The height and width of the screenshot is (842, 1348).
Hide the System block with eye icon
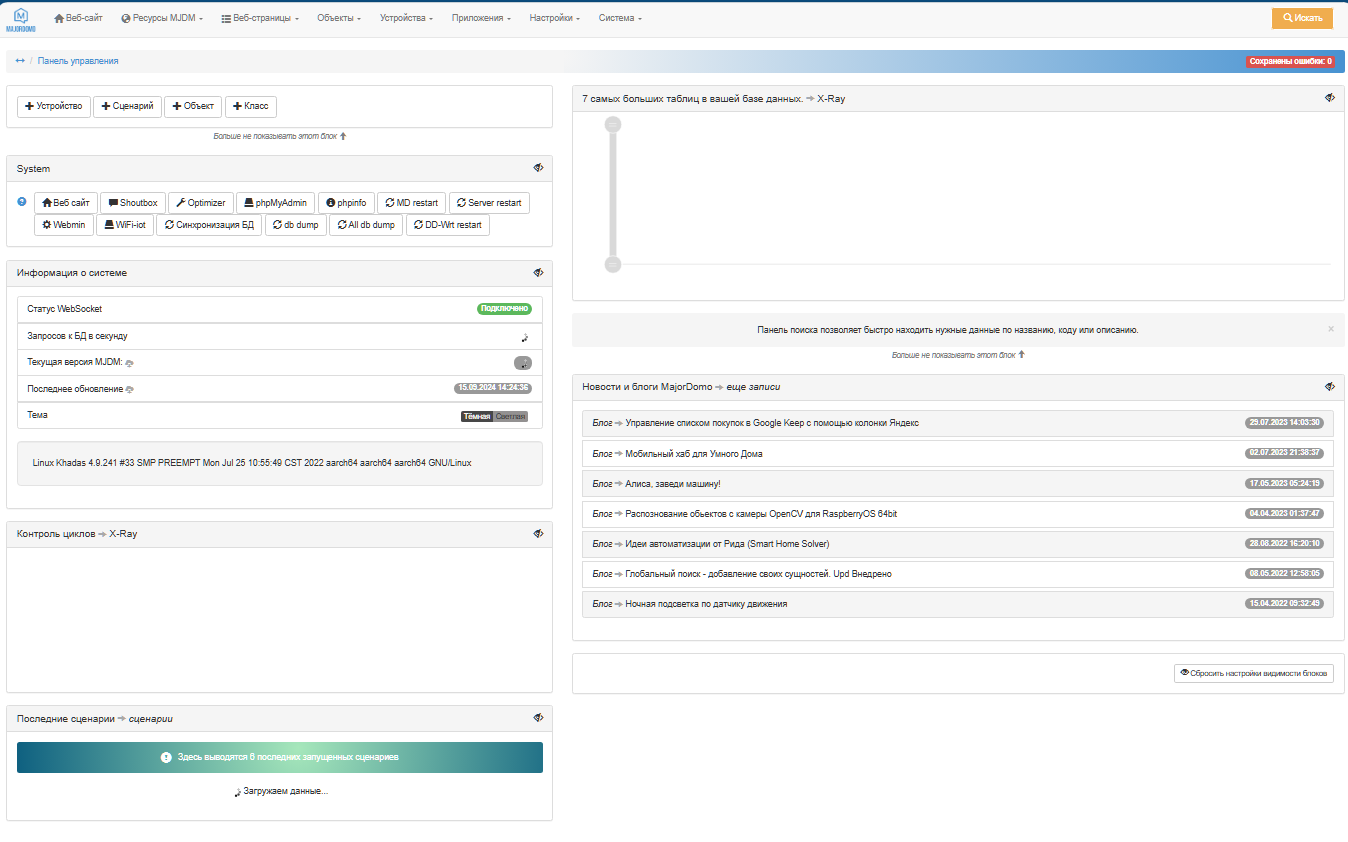[x=538, y=168]
